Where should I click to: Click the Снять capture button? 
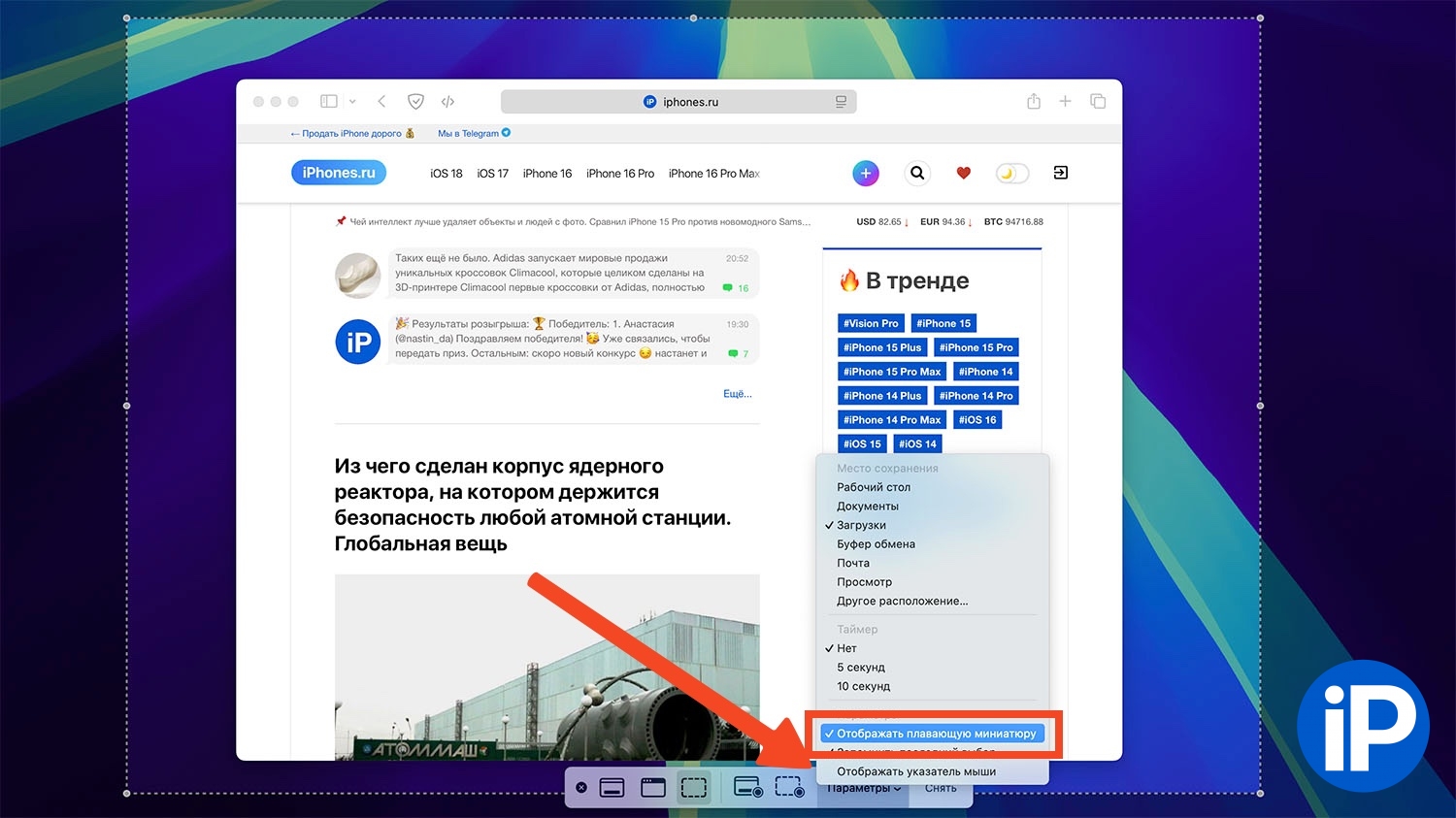click(941, 788)
